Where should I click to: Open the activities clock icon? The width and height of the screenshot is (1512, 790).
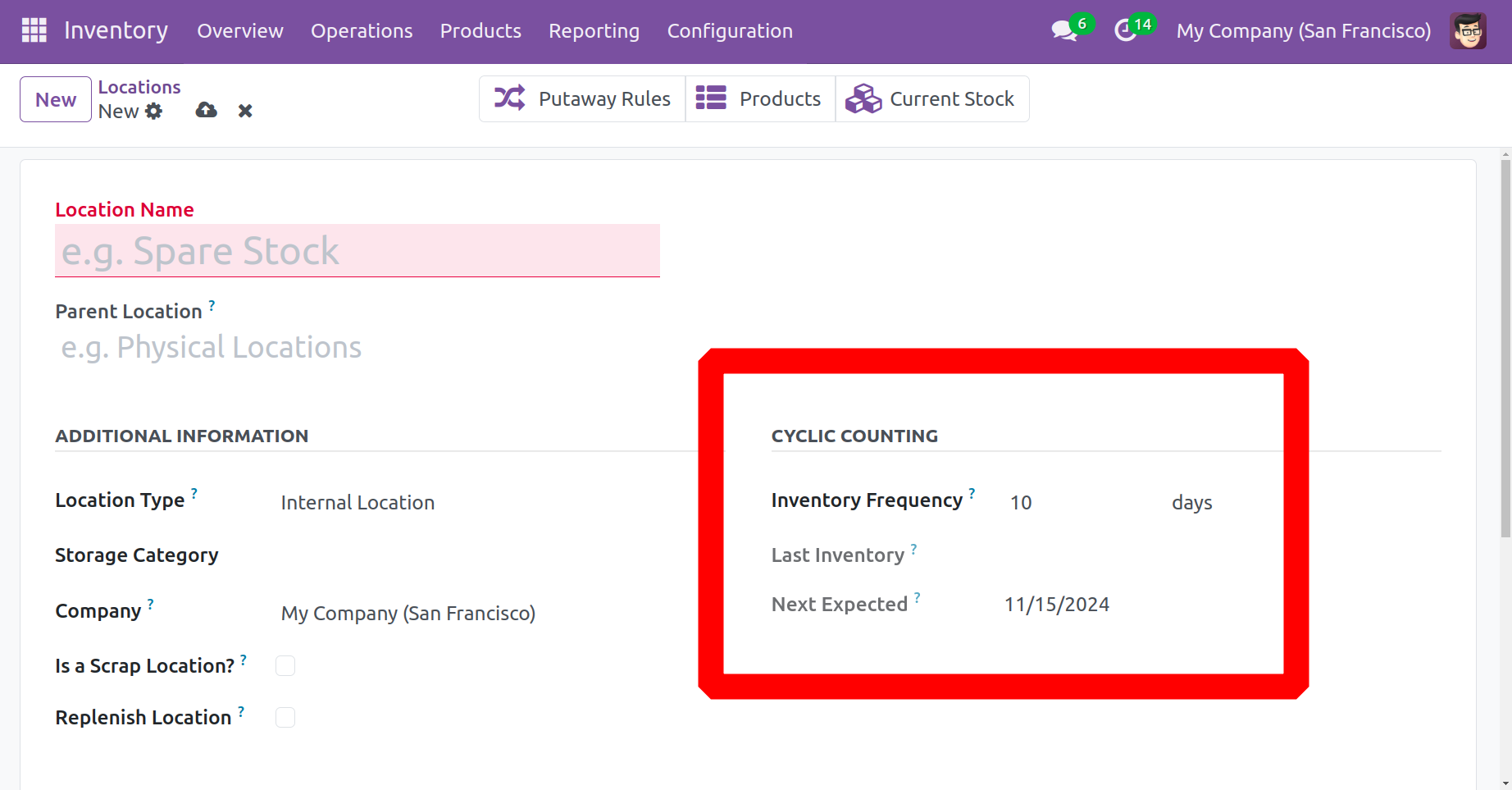click(1126, 31)
